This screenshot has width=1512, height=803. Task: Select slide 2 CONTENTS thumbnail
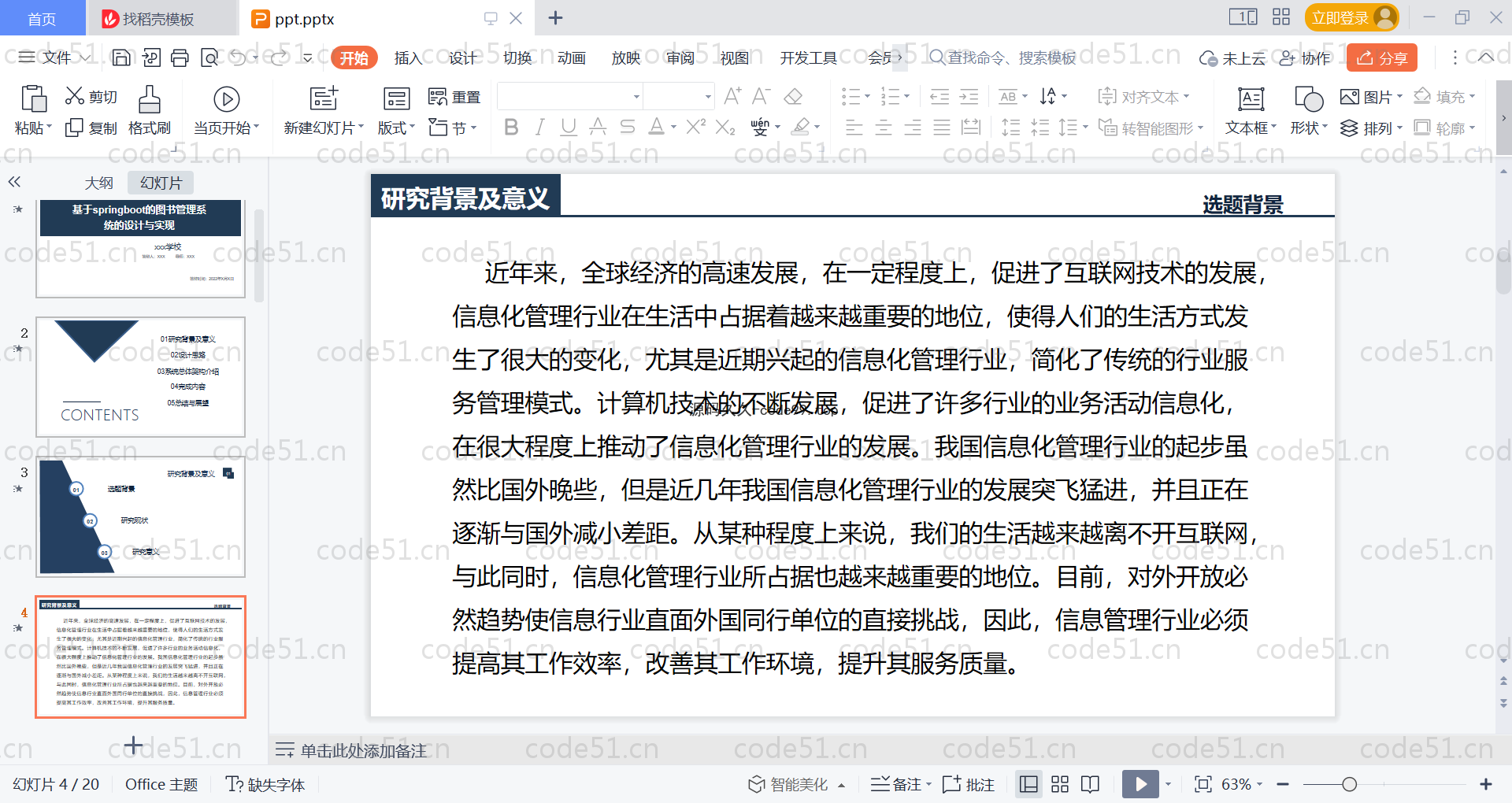tap(140, 376)
